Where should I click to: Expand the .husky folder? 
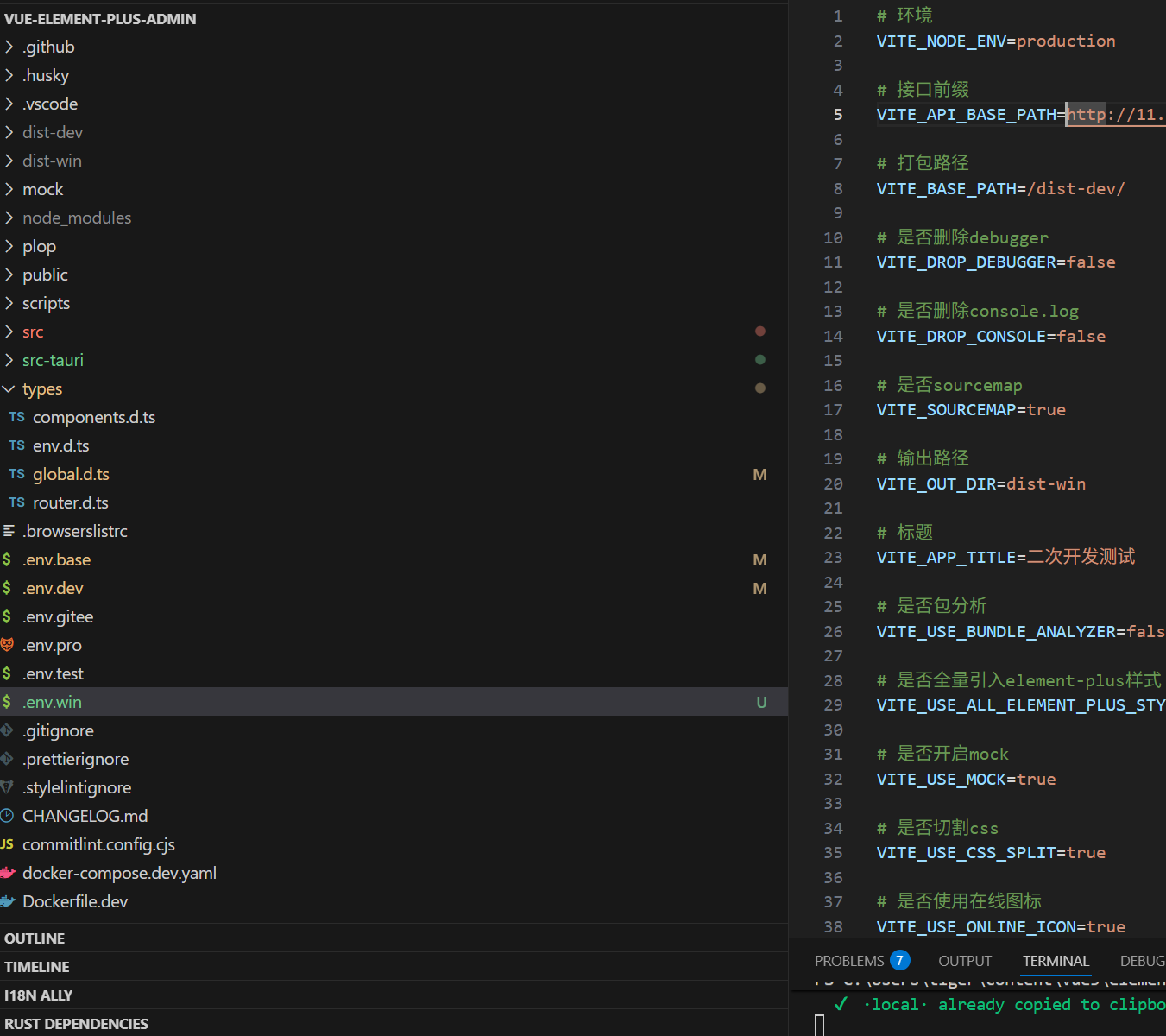pyautogui.click(x=9, y=75)
